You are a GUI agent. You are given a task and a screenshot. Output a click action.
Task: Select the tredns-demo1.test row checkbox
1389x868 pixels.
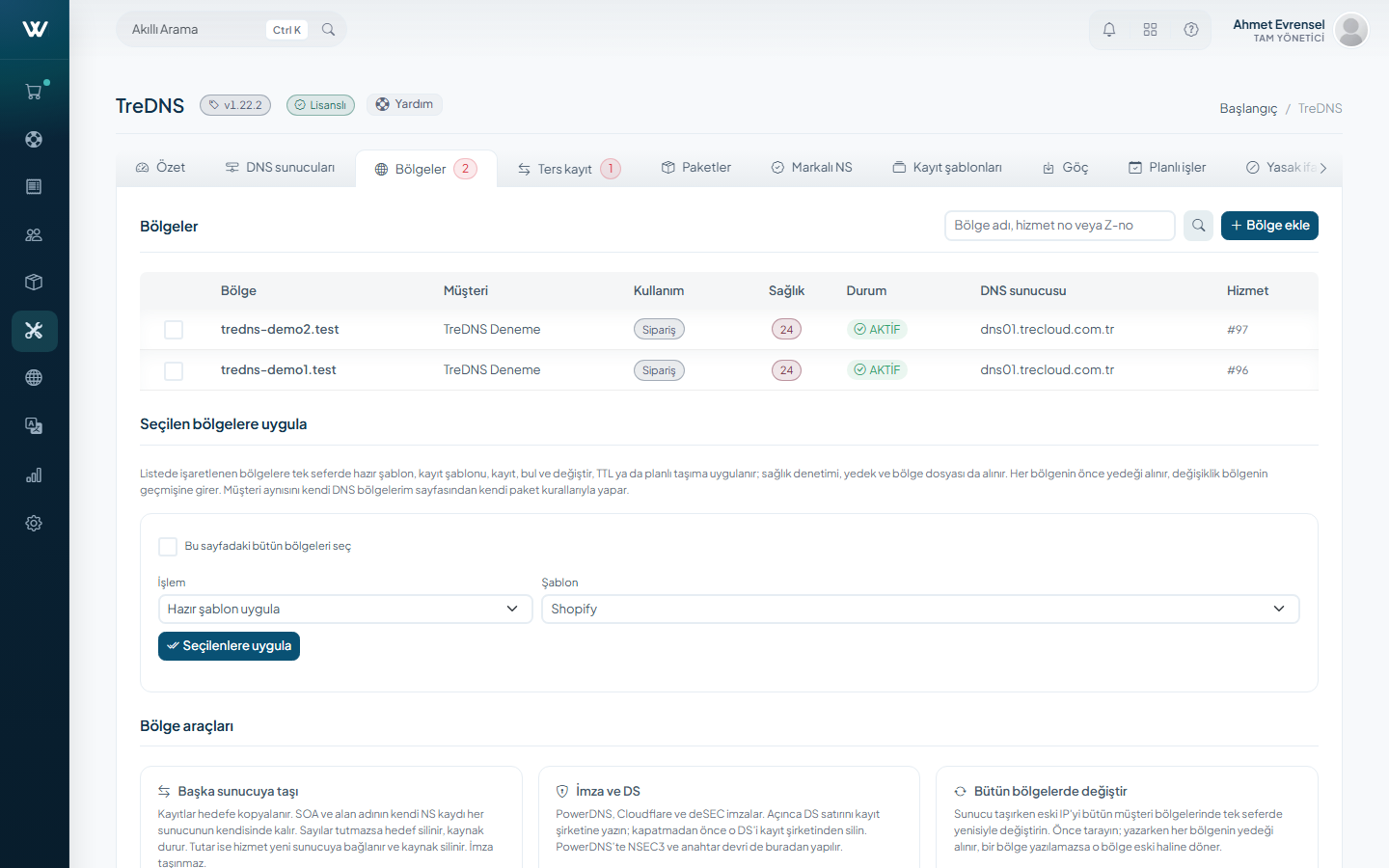(x=174, y=370)
